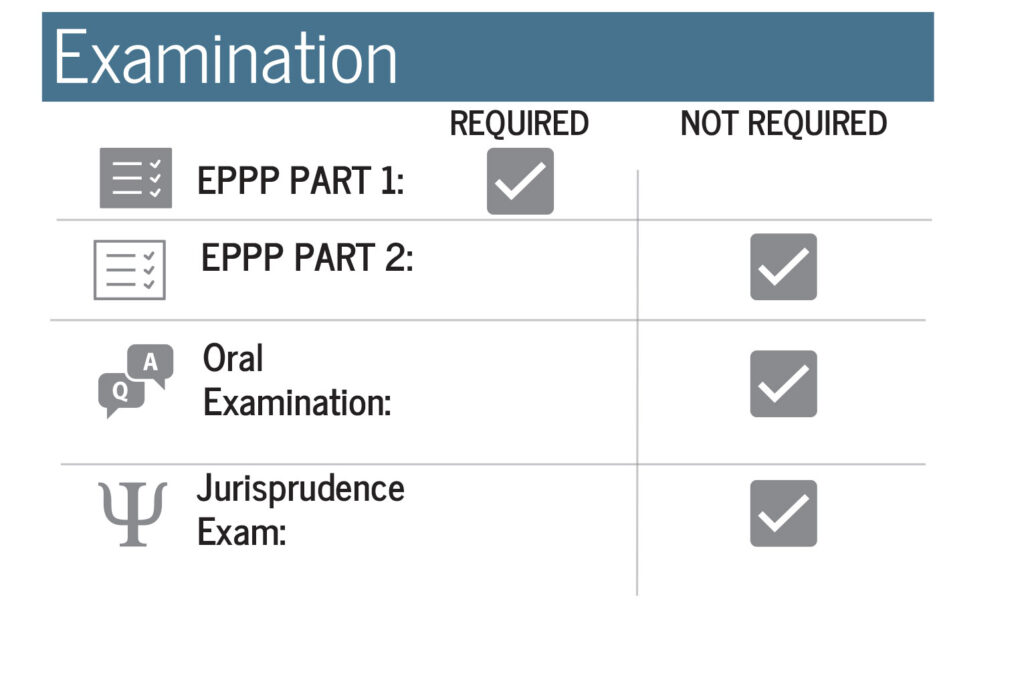Toggle EPPP Part 1 required checkbox
This screenshot has height=684, width=1024.
(520, 181)
